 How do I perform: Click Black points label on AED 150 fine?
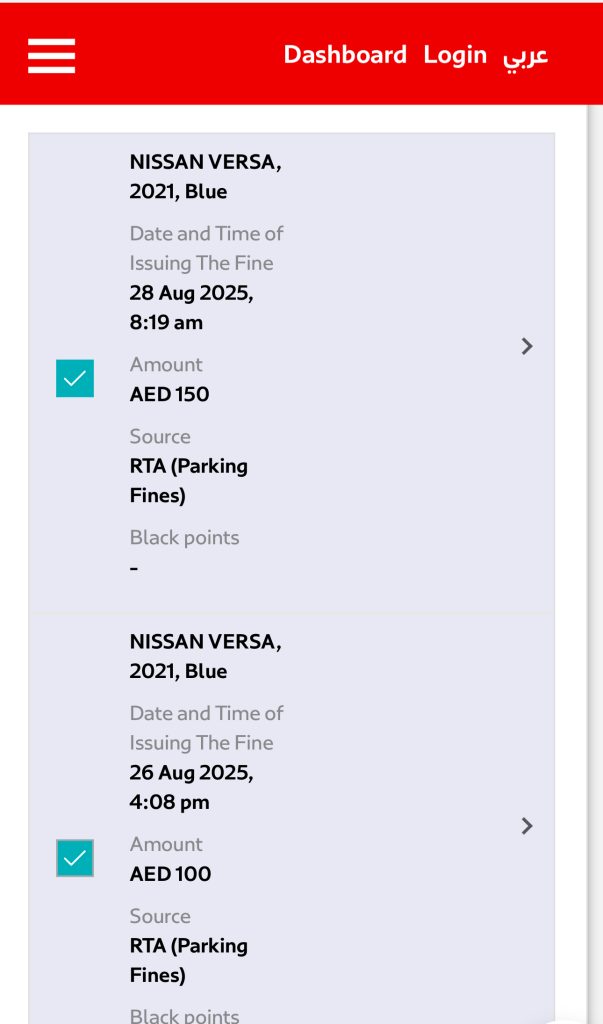click(x=184, y=538)
